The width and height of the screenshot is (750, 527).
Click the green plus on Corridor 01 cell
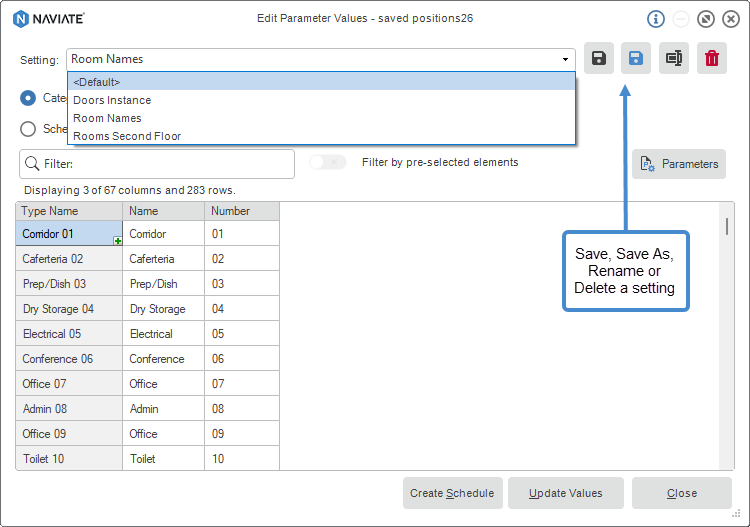pyautogui.click(x=118, y=241)
